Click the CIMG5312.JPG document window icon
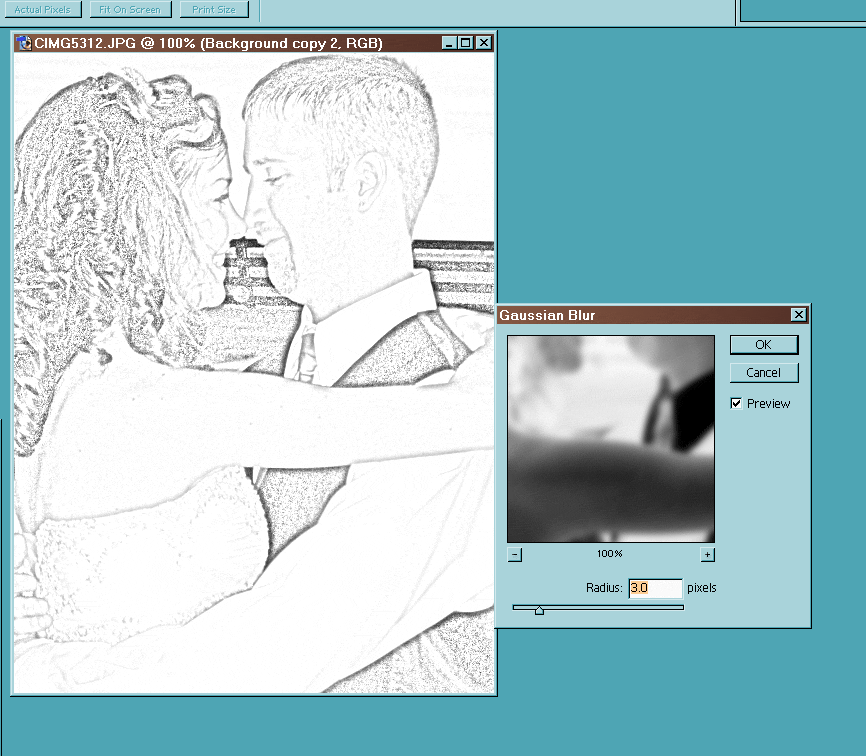 point(23,43)
